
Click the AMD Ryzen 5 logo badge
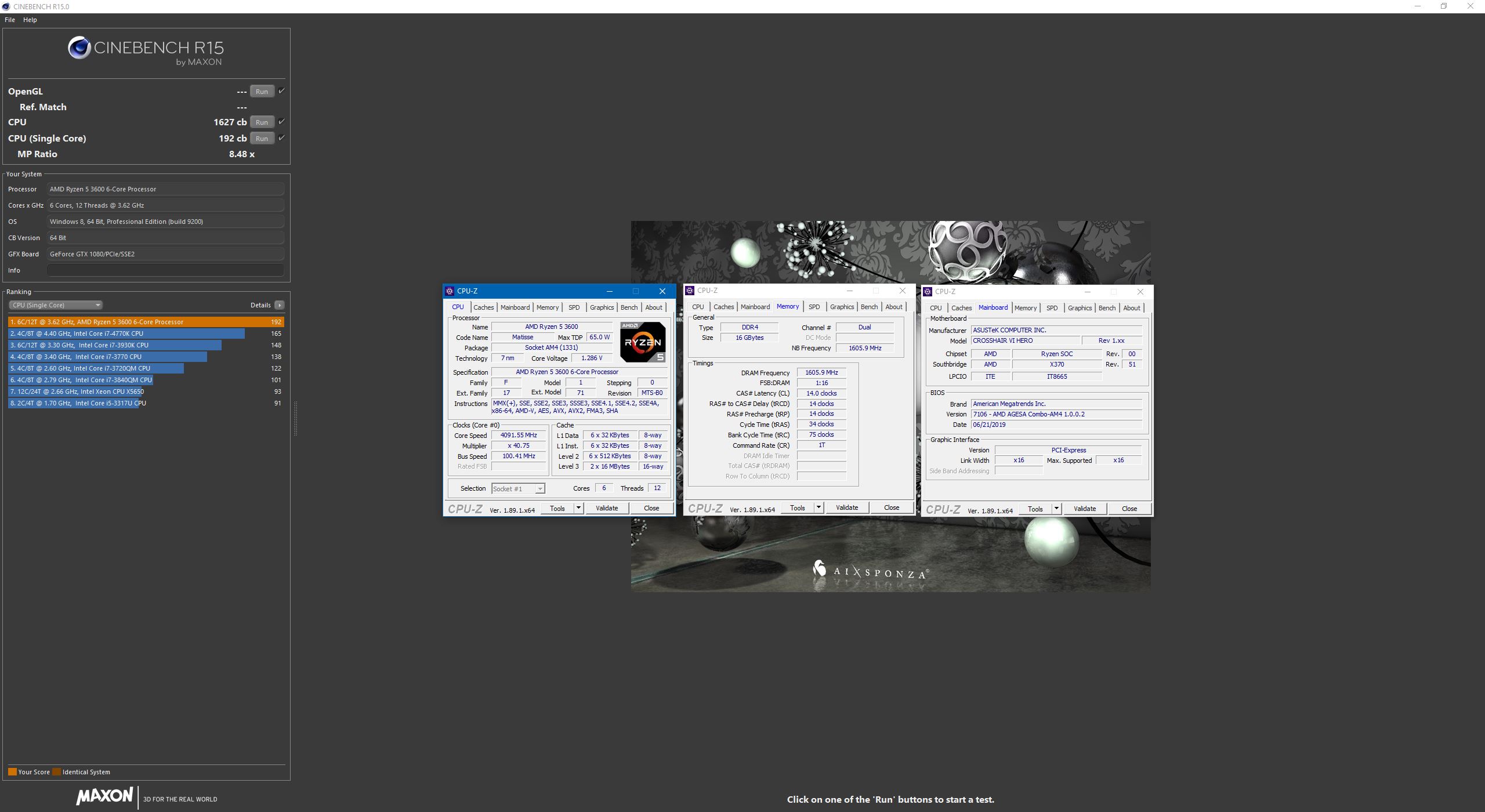click(643, 342)
